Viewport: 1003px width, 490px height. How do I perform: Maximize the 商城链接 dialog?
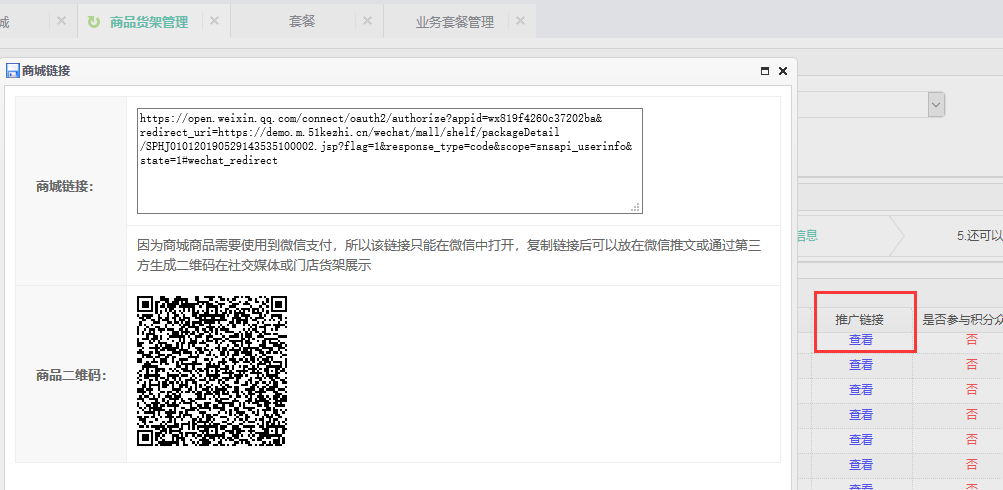[x=764, y=71]
